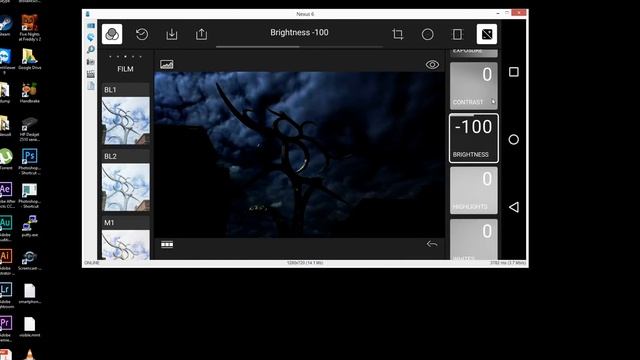Tap the revert history arrow icon
Viewport: 640px width, 360px height.
point(142,34)
